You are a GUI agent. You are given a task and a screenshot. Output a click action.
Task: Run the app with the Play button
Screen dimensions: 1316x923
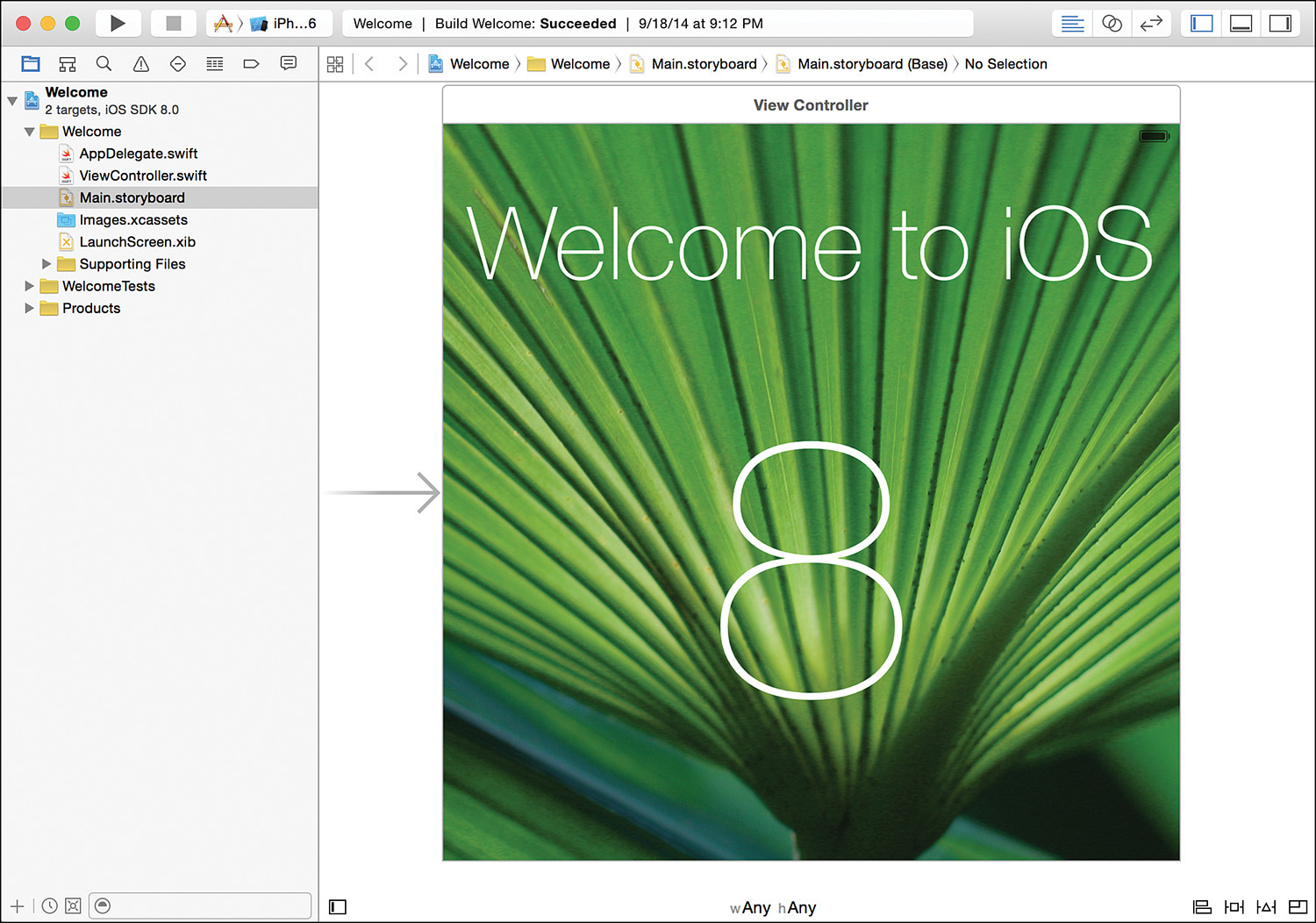tap(118, 24)
